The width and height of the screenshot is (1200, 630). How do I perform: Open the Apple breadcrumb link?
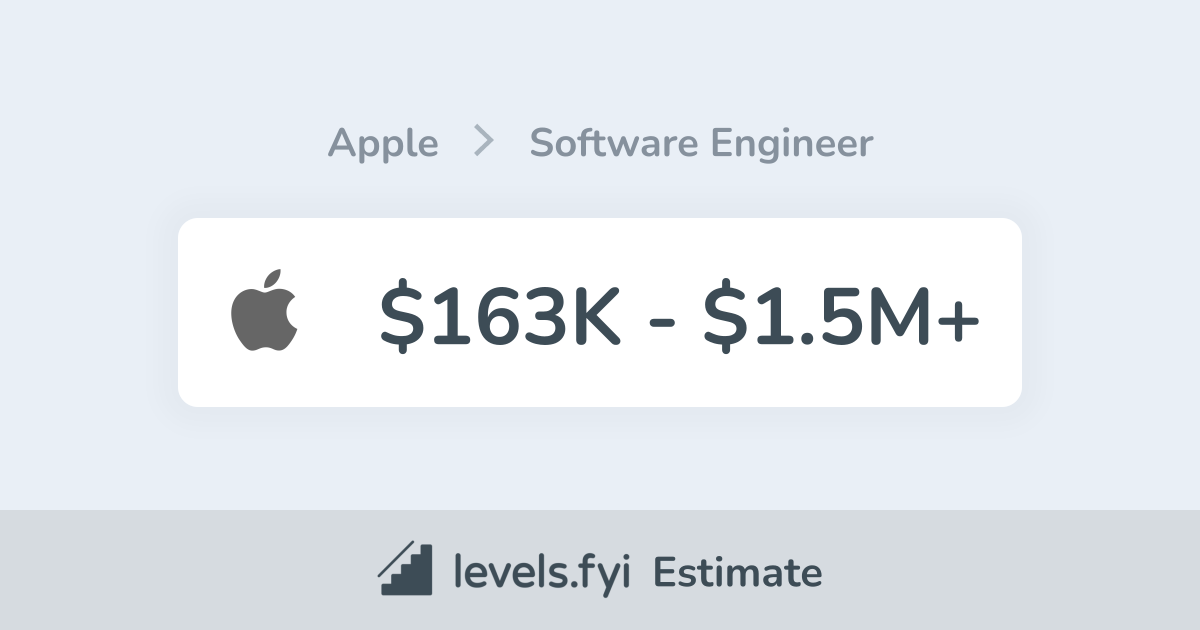pyautogui.click(x=383, y=145)
